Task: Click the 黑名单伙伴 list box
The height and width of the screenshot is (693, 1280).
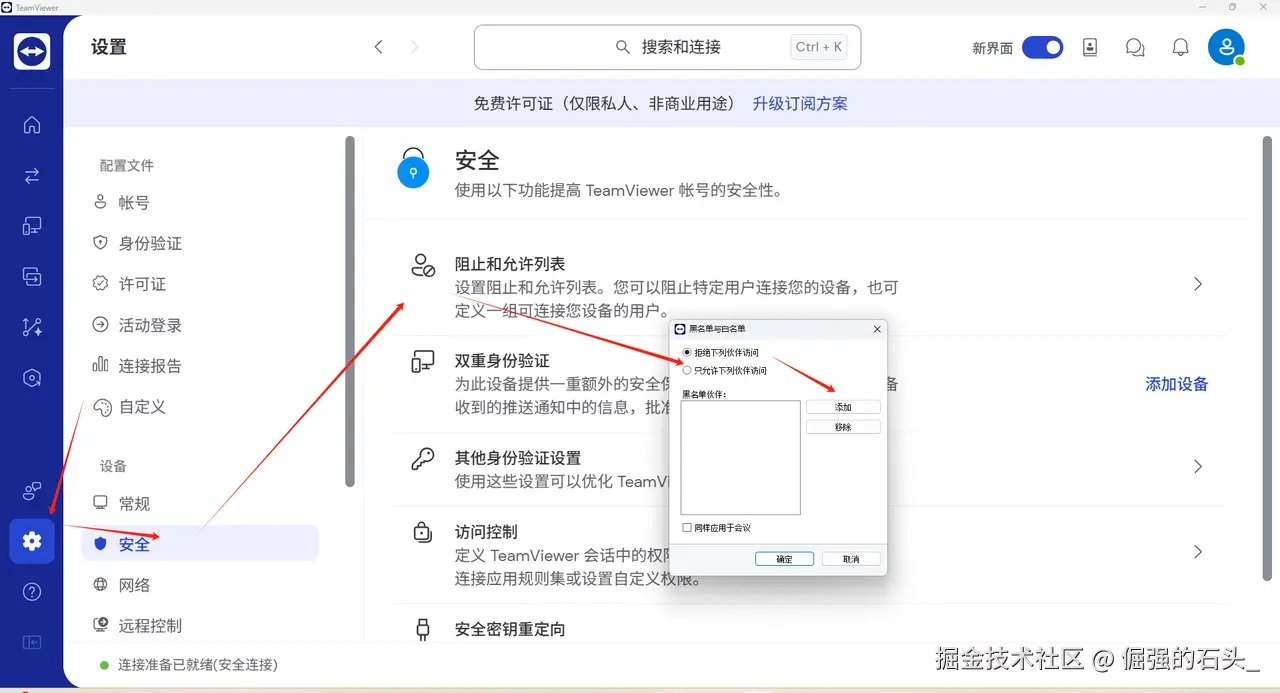Action: [x=741, y=458]
